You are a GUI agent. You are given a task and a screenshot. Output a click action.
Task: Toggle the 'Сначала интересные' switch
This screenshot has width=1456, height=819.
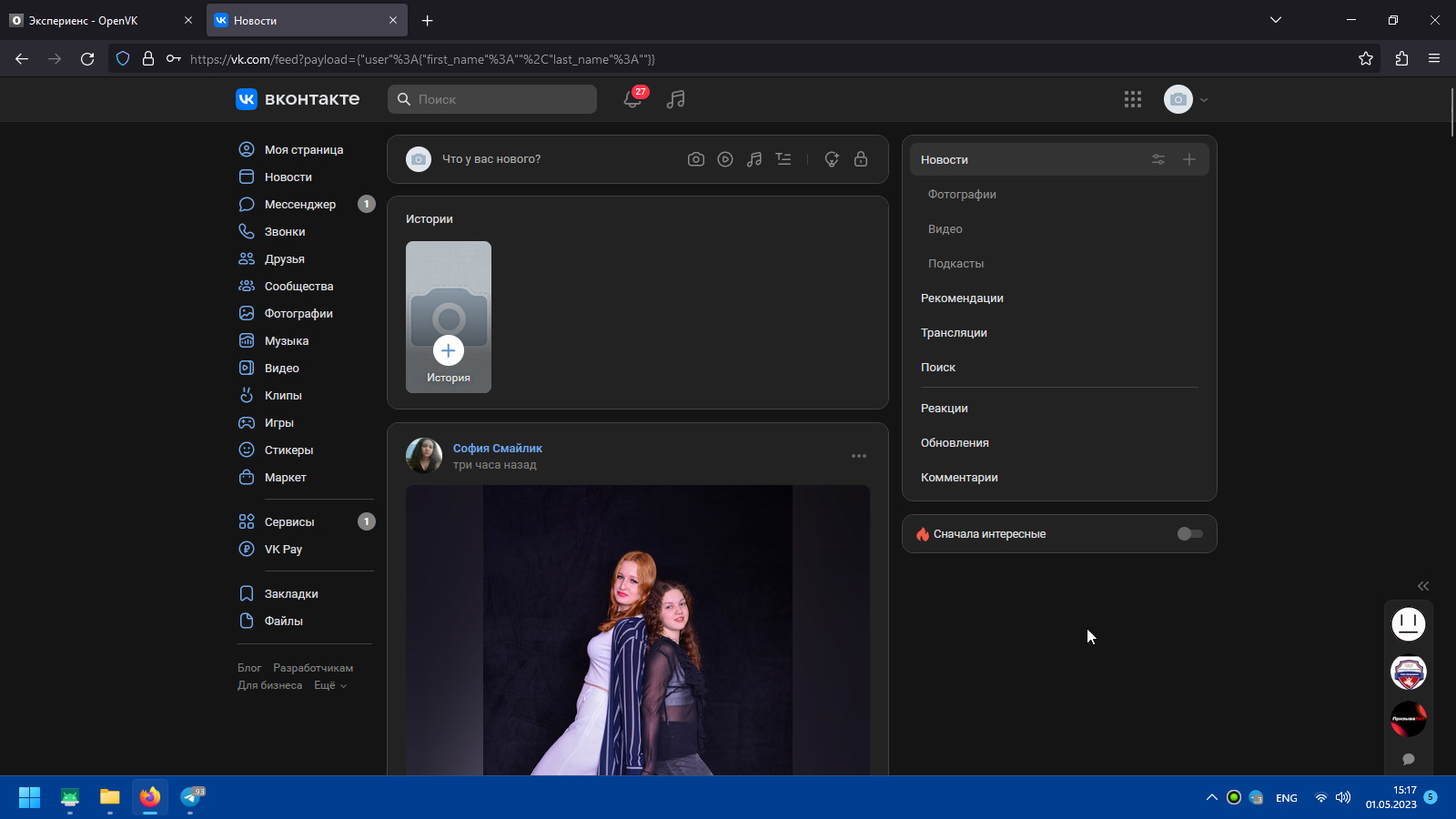pos(1189,534)
